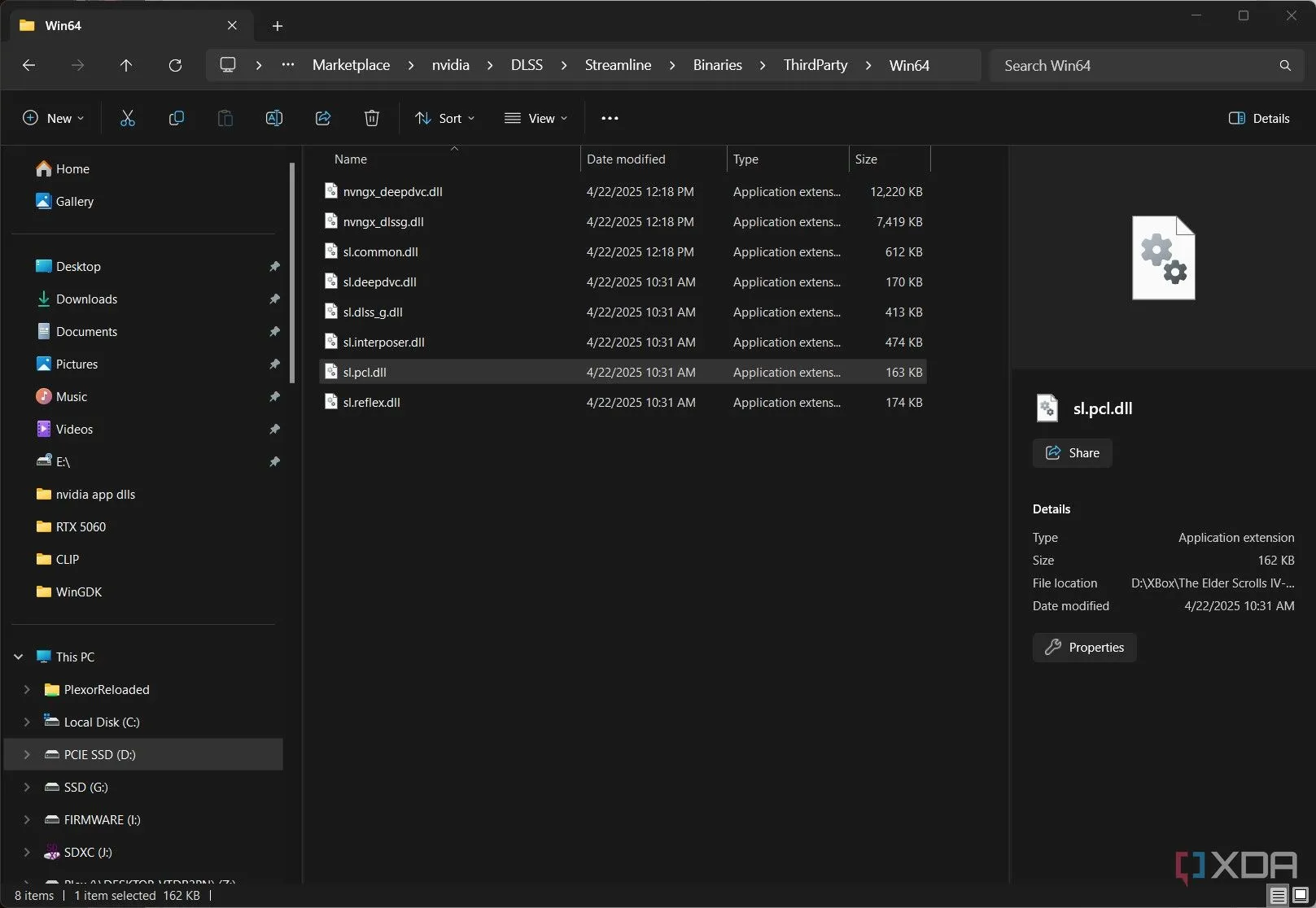Open a new tab with plus button
This screenshot has height=908, width=1316.
pyautogui.click(x=278, y=26)
